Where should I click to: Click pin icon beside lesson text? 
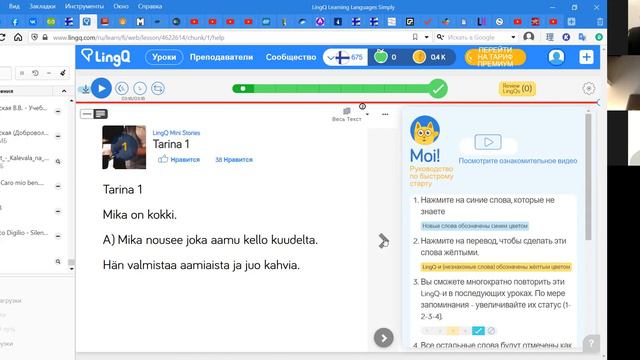[x=383, y=241]
